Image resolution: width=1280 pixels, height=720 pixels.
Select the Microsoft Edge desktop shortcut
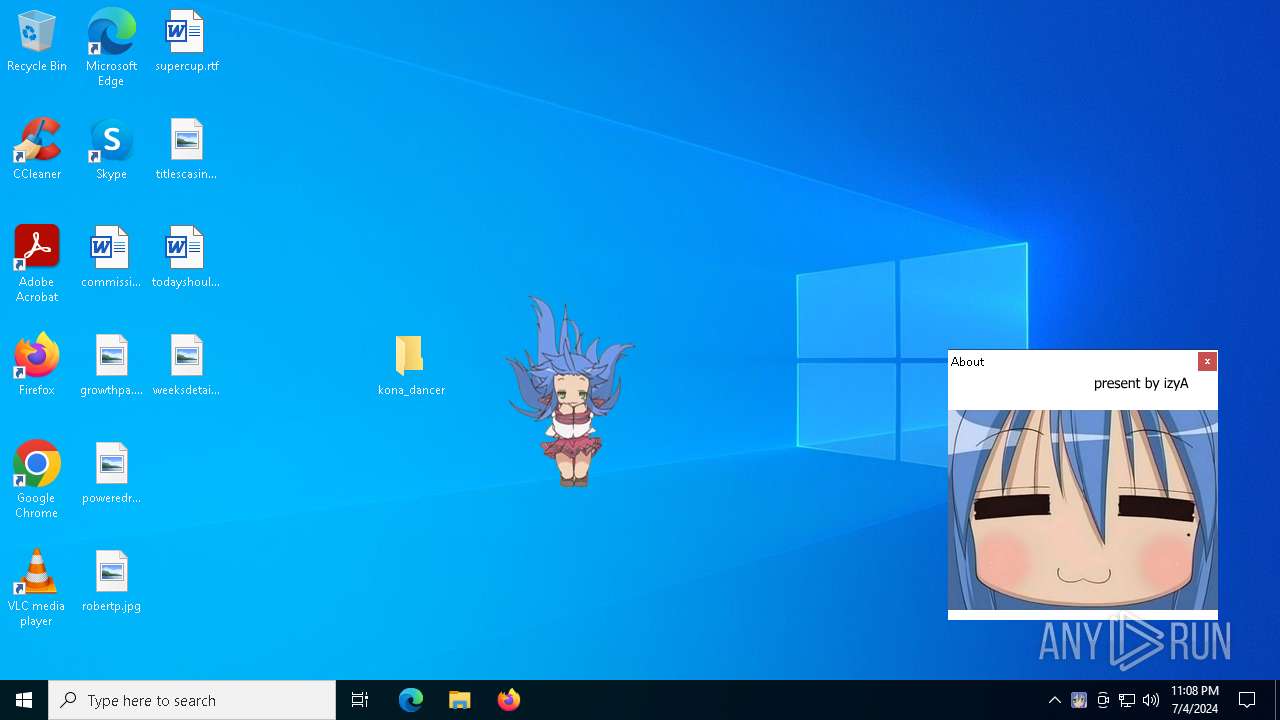tap(111, 47)
